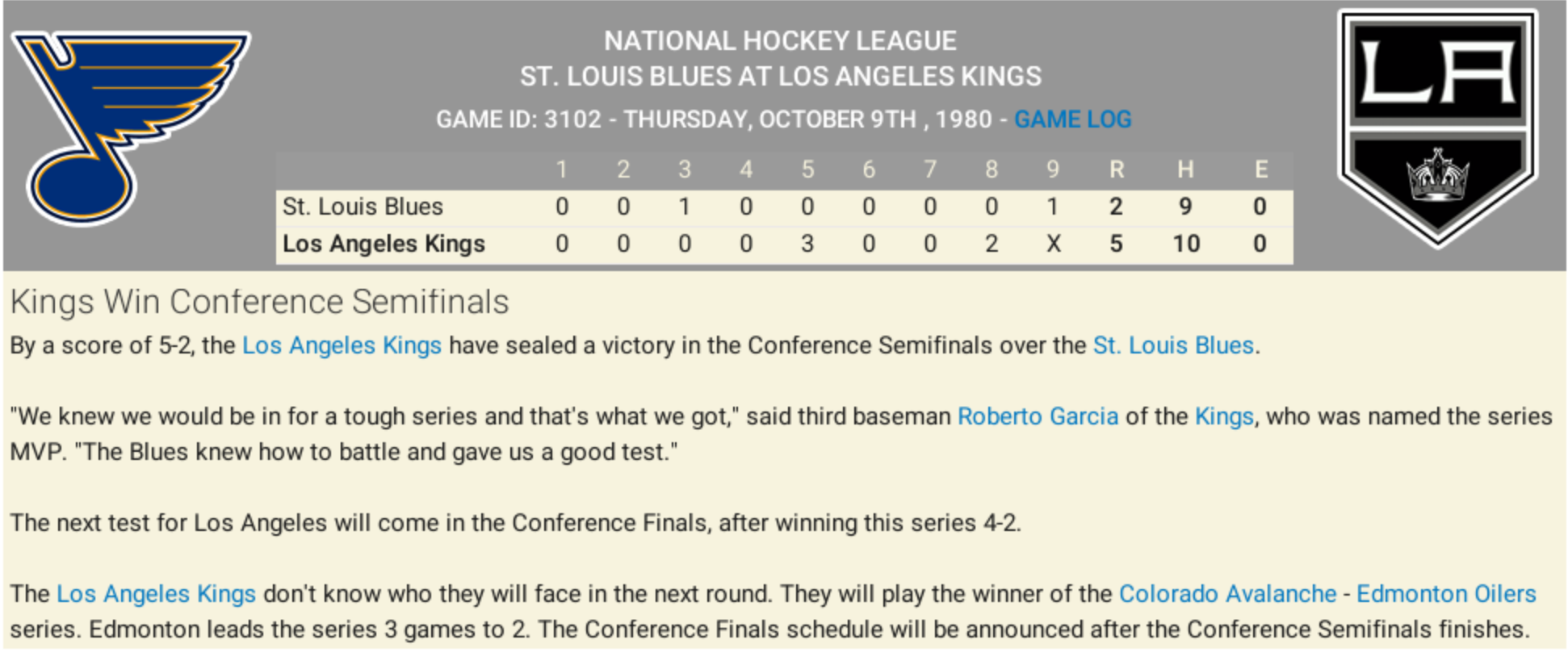Visit the Edmonton Oilers team link
Image resolution: width=1568 pixels, height=652 pixels.
(1445, 594)
